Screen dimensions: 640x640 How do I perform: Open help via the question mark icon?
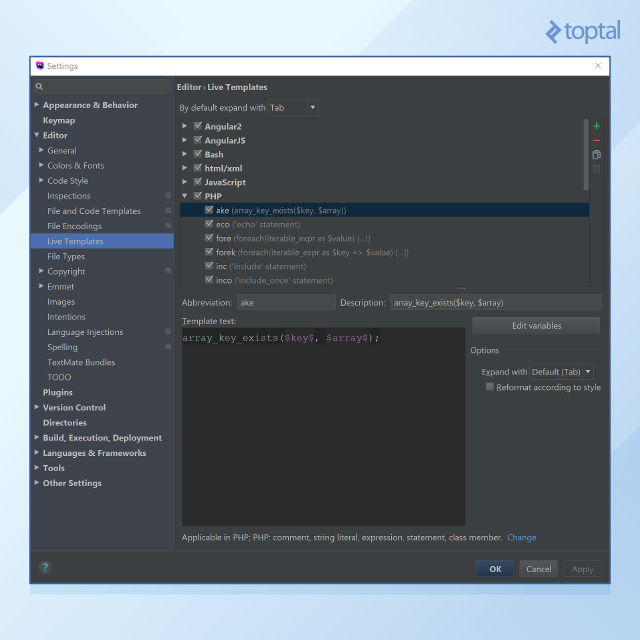point(45,567)
